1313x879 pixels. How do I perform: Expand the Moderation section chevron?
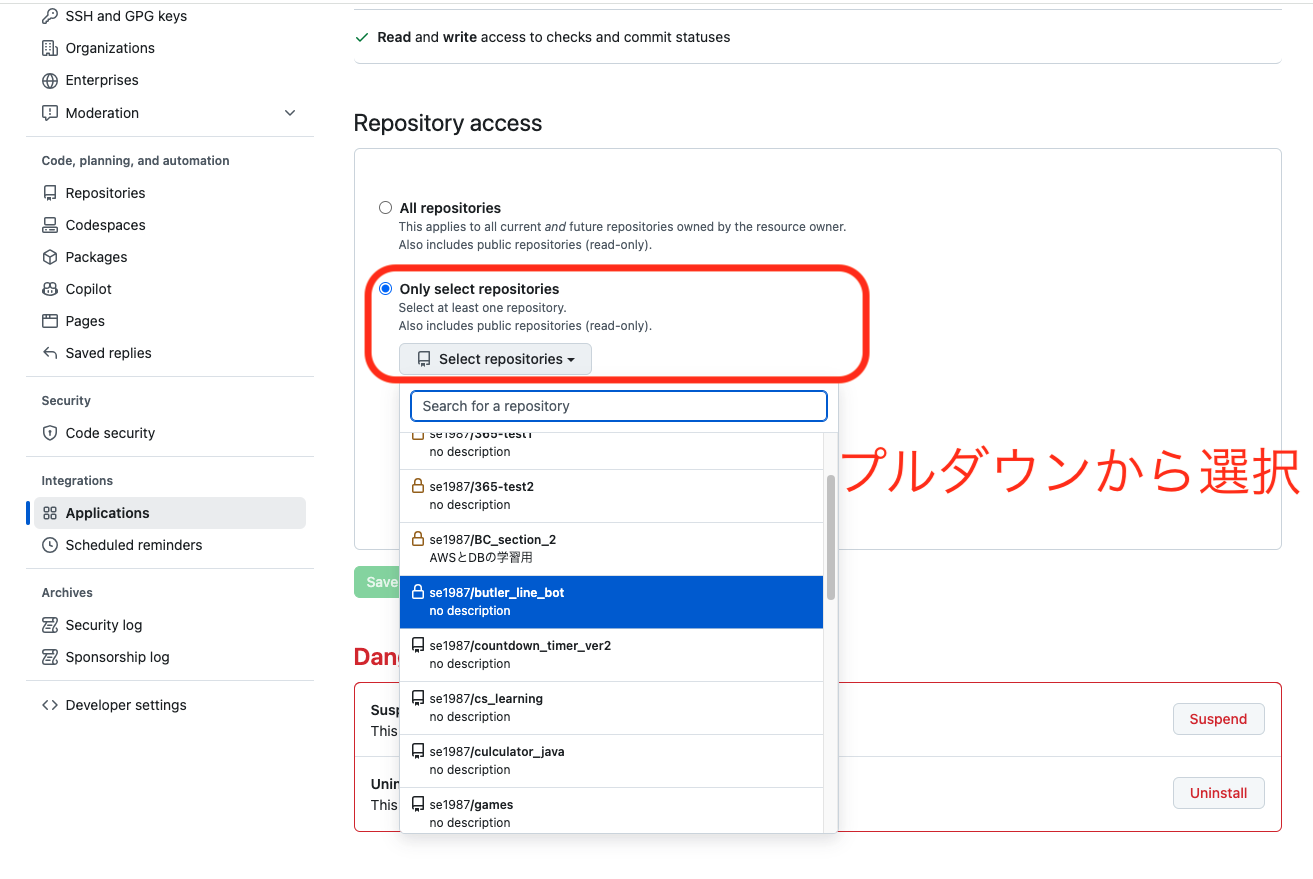click(x=289, y=113)
